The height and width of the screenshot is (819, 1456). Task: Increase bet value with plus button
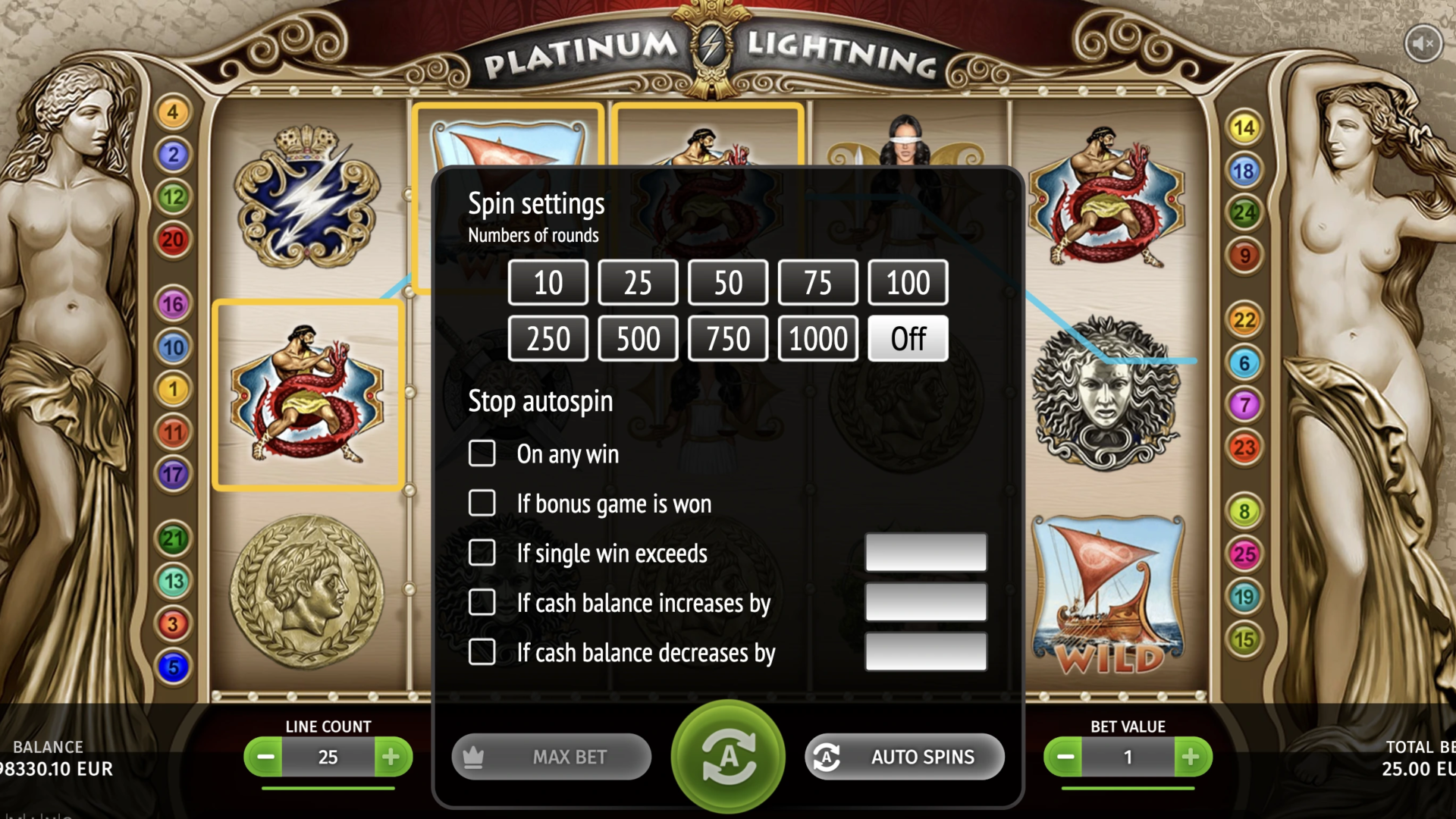[x=1191, y=757]
